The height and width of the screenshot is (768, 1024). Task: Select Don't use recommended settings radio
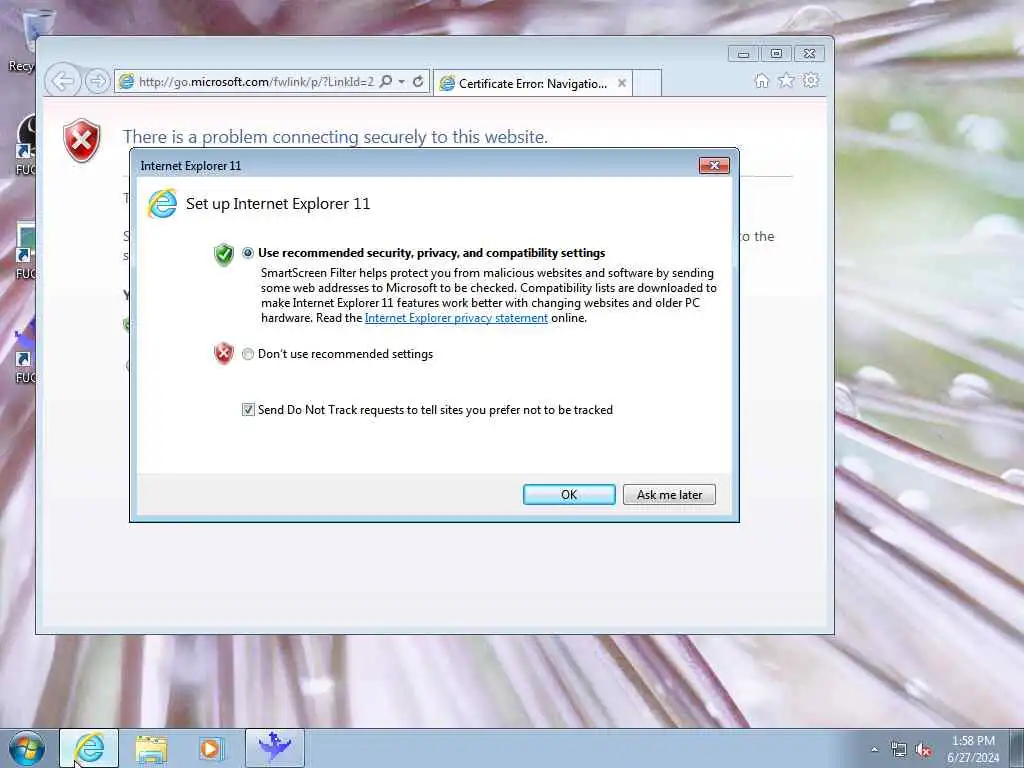[x=248, y=354]
